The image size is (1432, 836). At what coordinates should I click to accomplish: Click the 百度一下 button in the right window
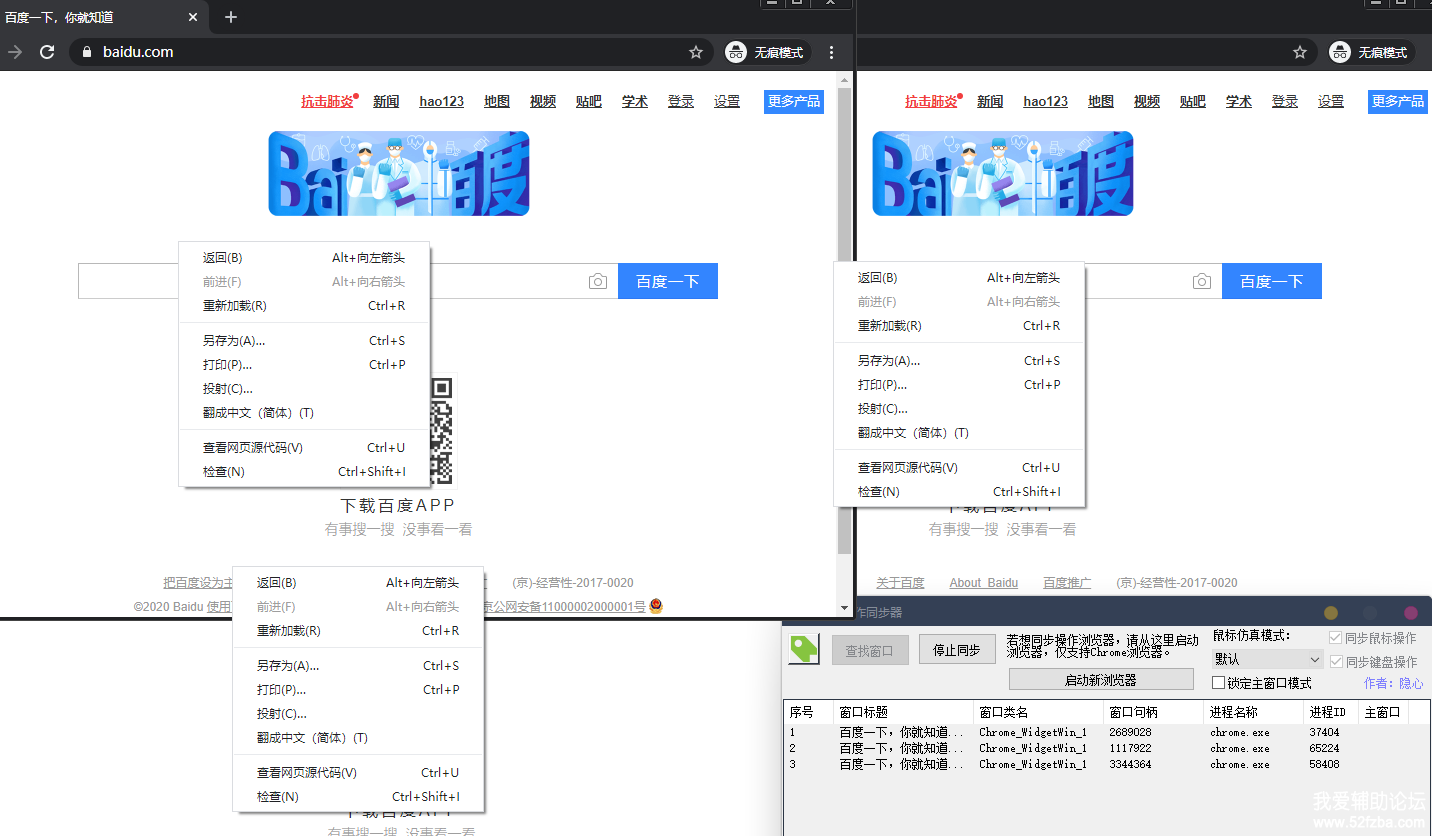[1272, 281]
